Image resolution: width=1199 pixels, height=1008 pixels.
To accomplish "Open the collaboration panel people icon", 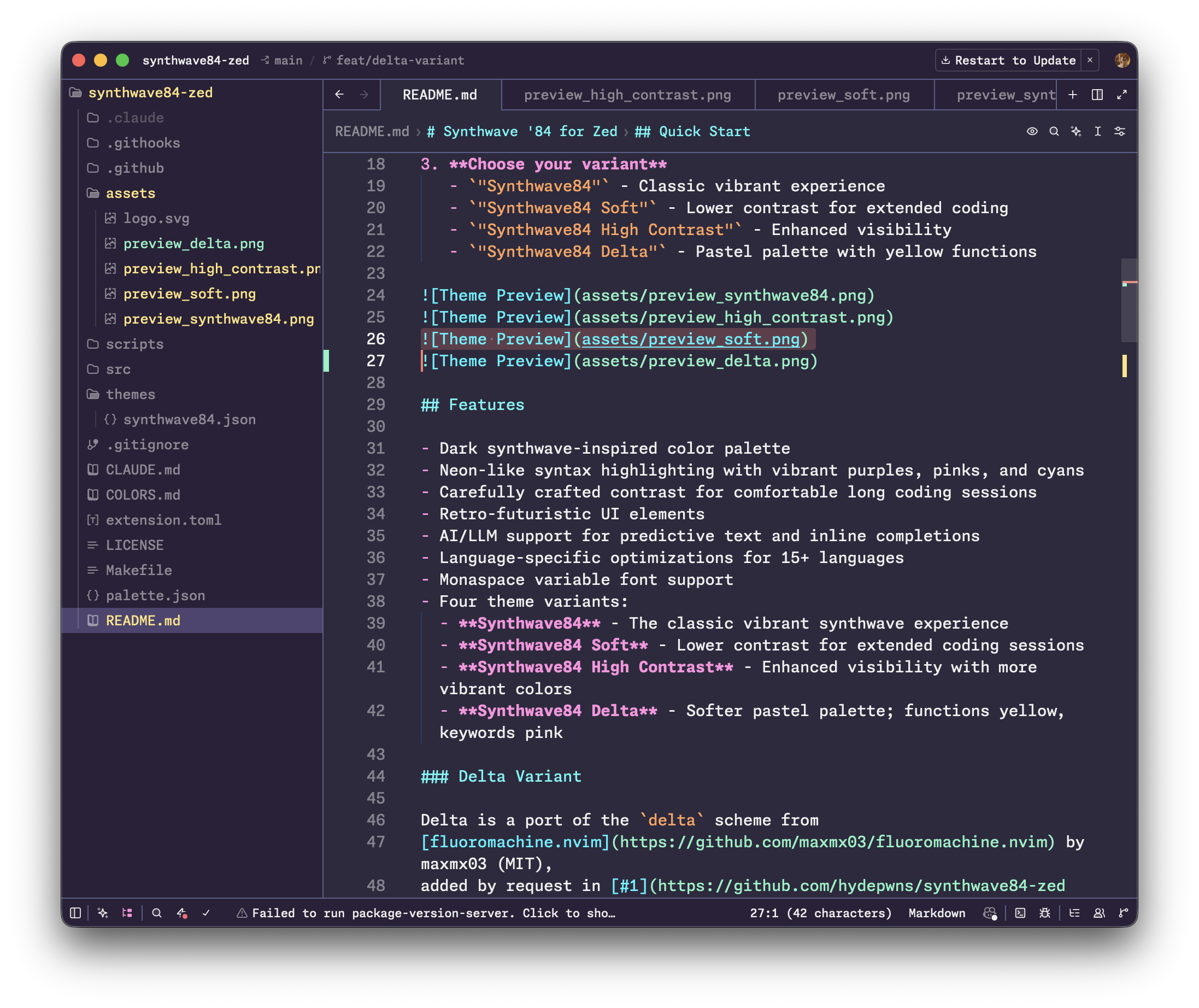I will tap(1099, 913).
